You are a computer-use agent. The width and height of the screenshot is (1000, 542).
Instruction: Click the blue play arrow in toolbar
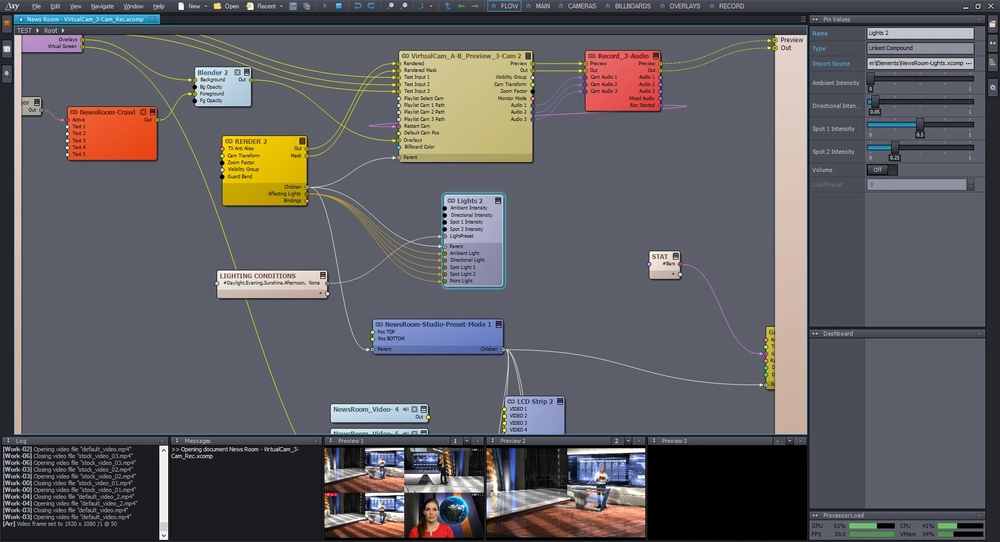click(x=325, y=6)
